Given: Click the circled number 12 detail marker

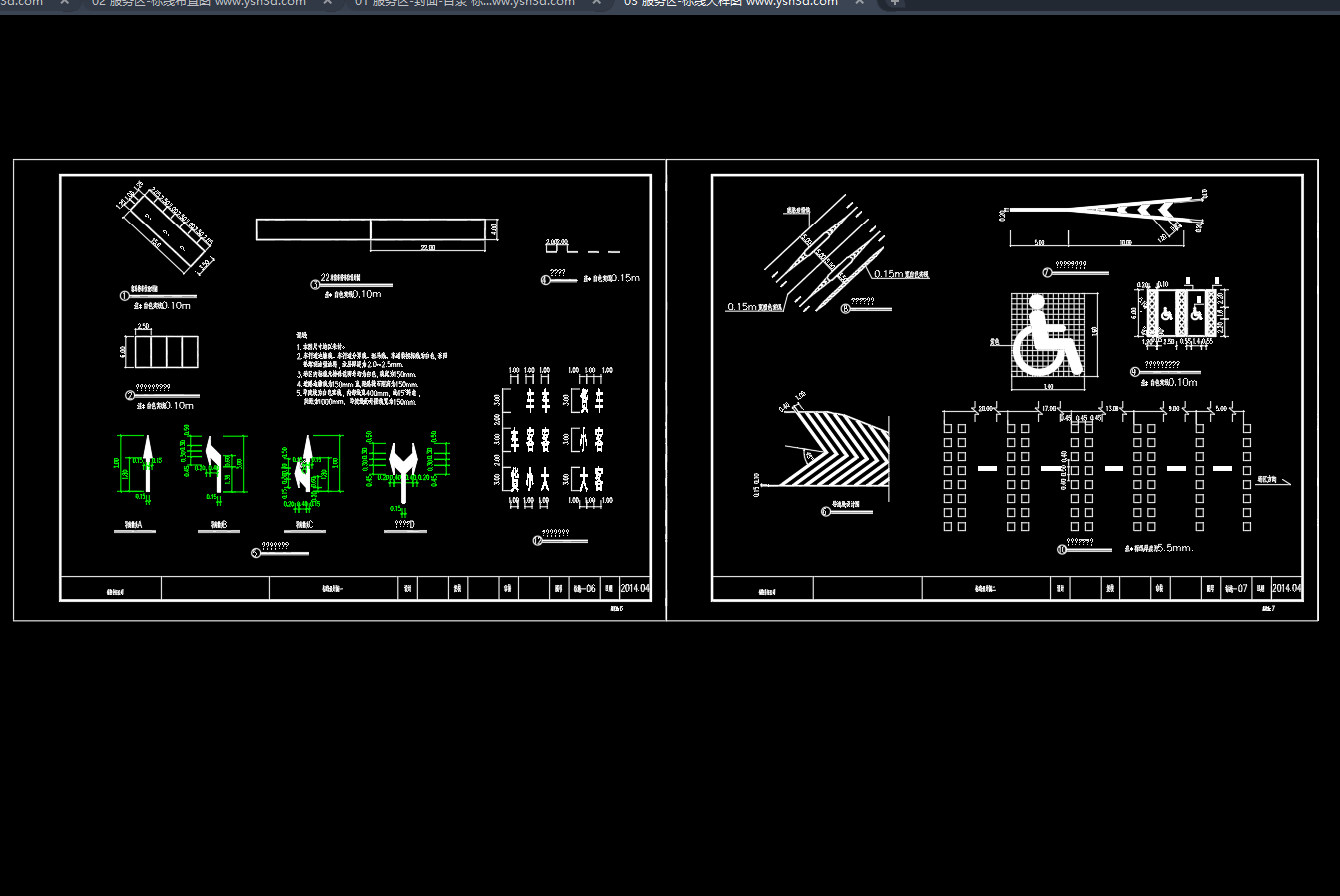Looking at the screenshot, I should point(537,541).
